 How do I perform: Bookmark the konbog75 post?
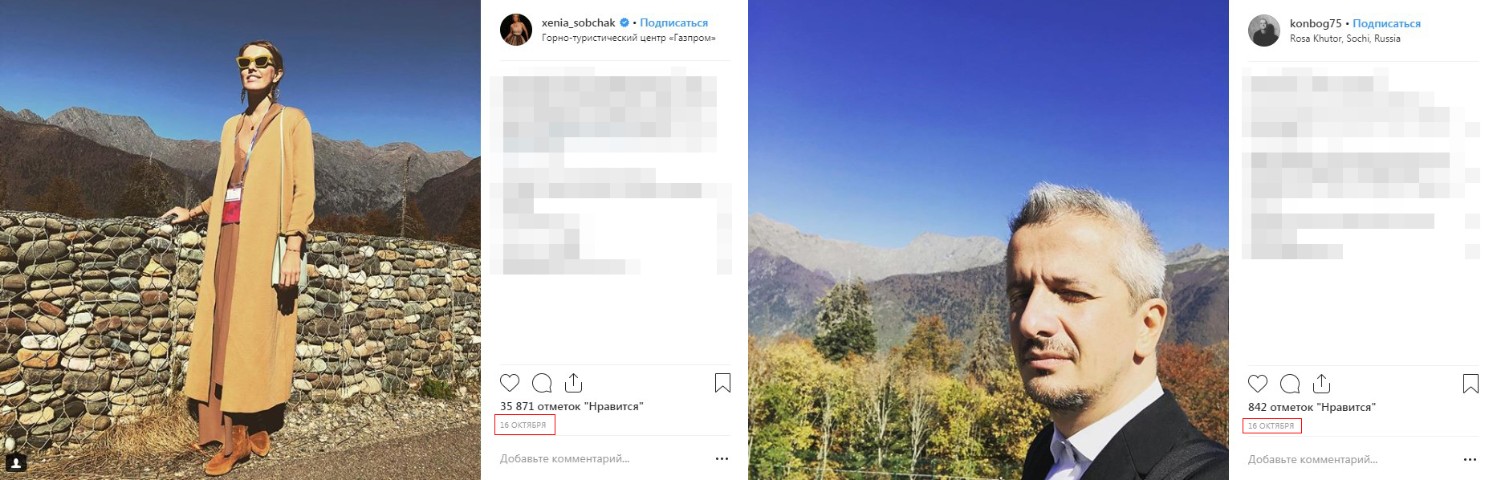click(x=1470, y=383)
